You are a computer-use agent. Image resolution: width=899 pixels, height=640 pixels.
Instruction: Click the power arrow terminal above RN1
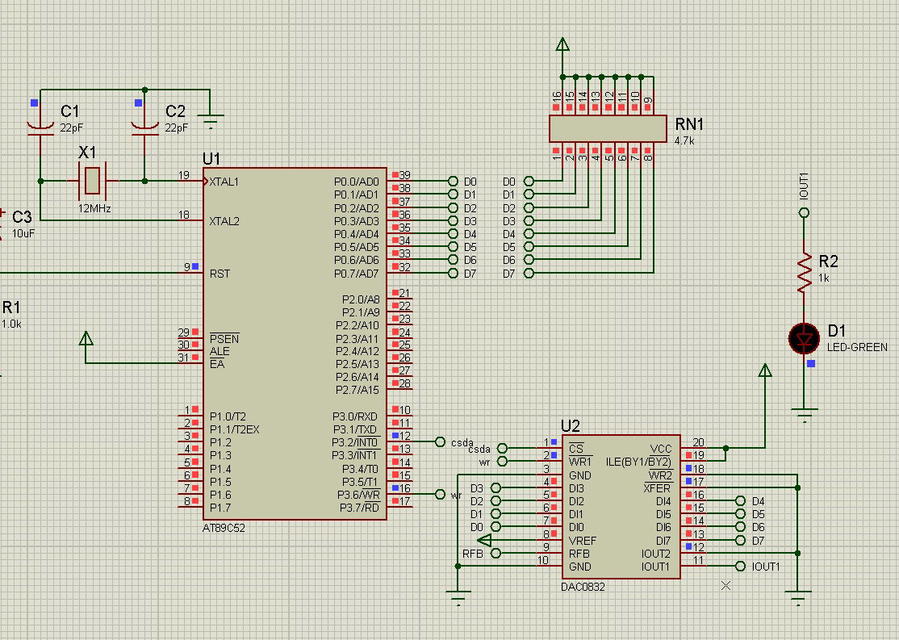(x=562, y=45)
